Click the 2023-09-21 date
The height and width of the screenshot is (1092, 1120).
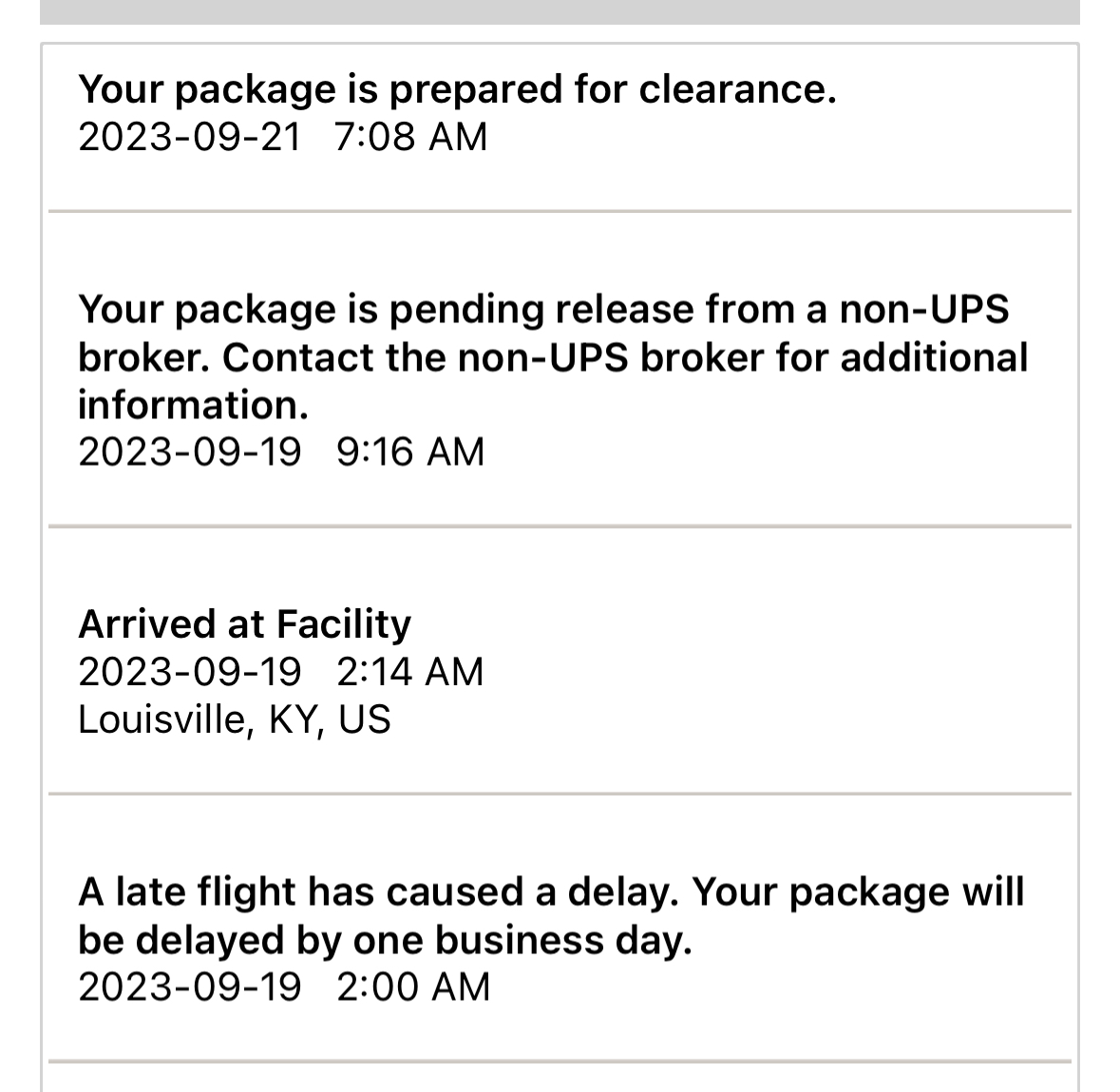click(x=189, y=137)
